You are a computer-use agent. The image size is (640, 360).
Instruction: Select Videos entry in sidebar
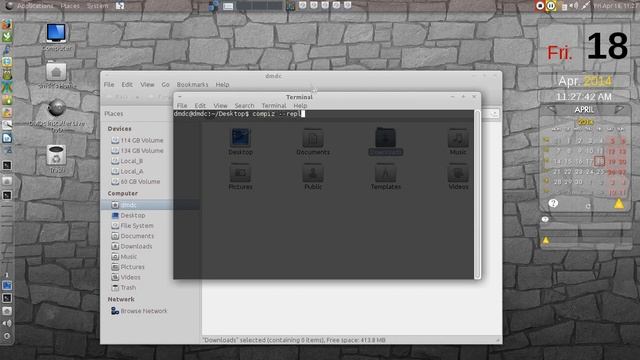click(126, 277)
